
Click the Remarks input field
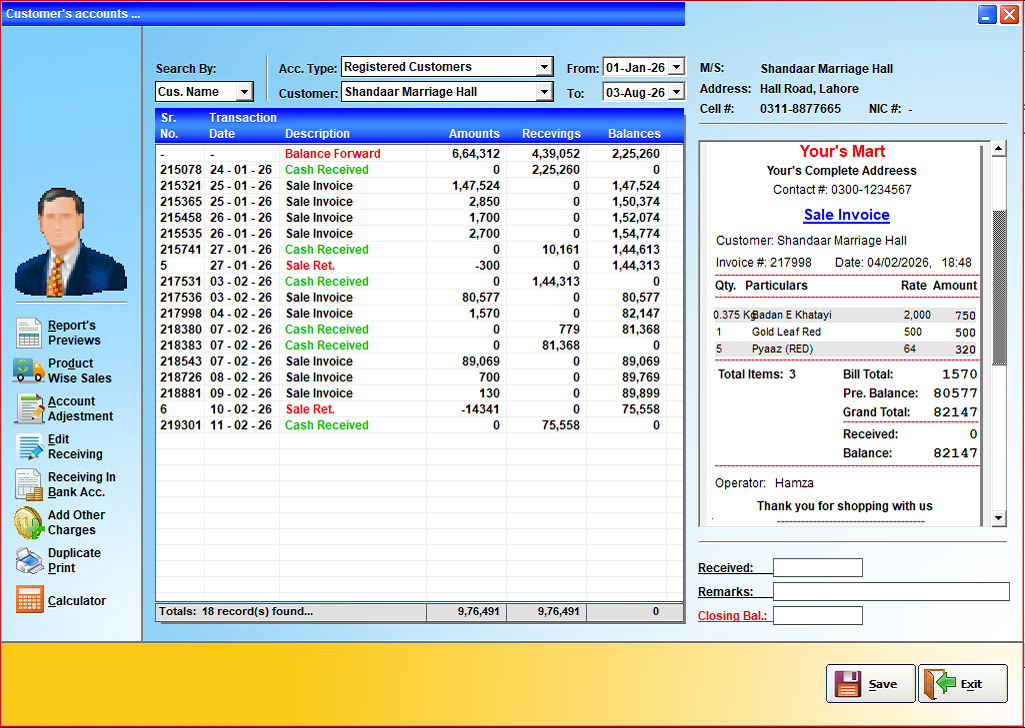click(x=891, y=591)
